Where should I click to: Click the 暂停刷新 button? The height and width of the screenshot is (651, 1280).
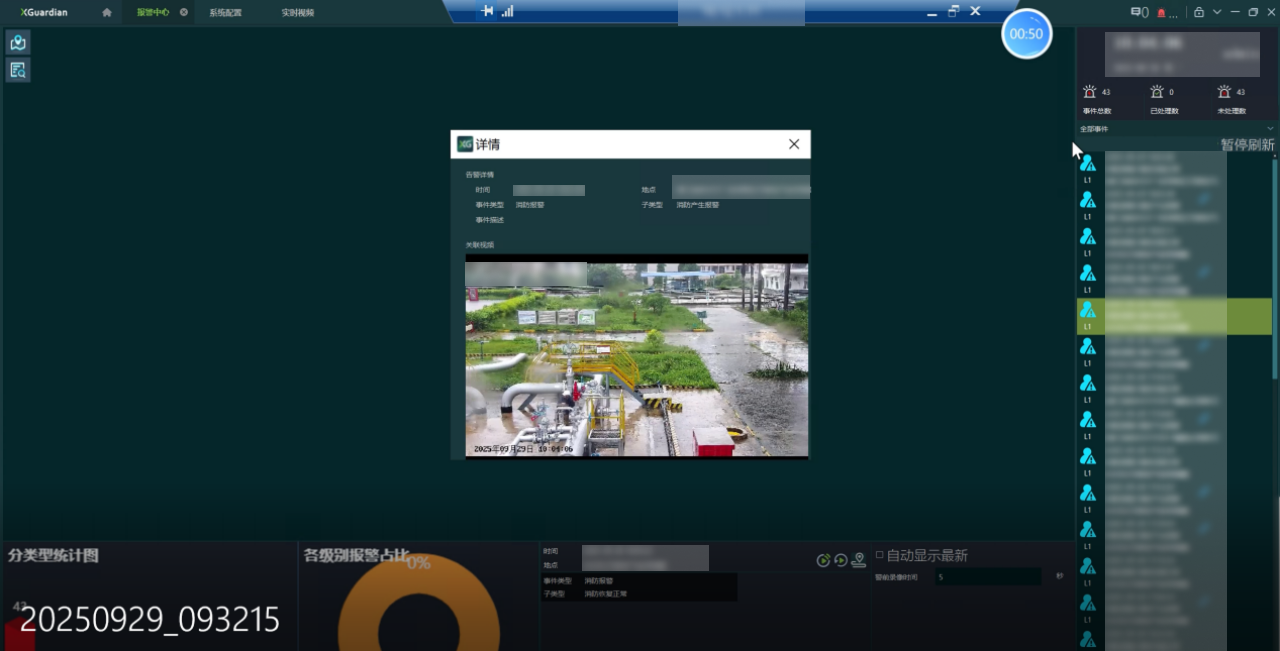1246,145
